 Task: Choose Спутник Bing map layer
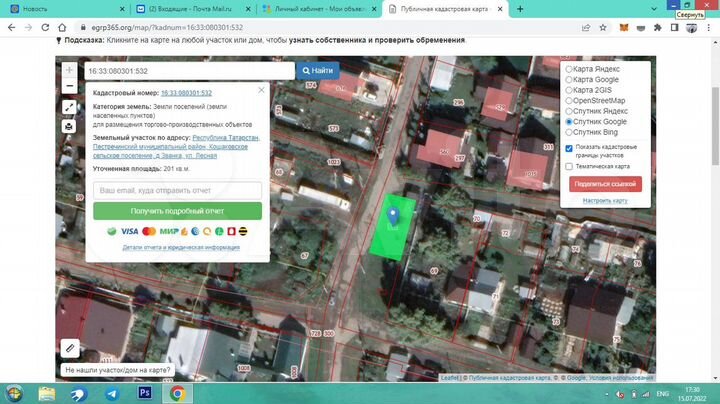(570, 132)
